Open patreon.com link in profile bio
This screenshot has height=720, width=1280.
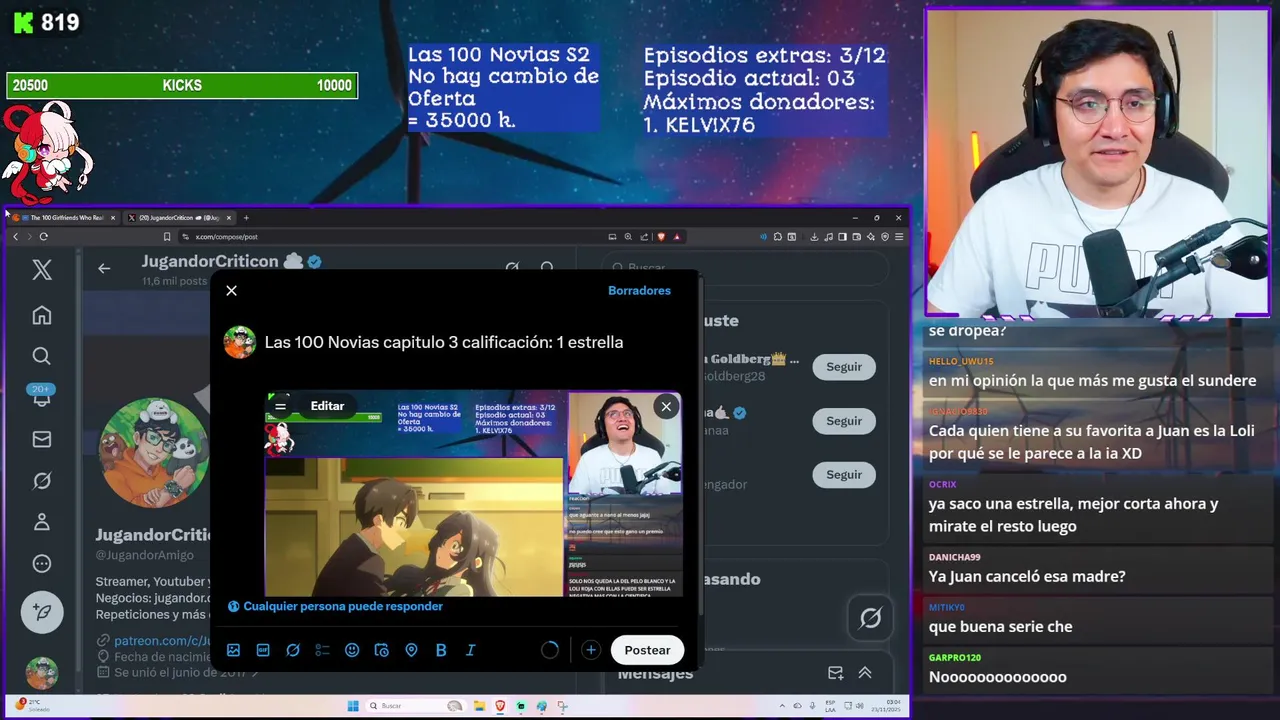point(162,640)
